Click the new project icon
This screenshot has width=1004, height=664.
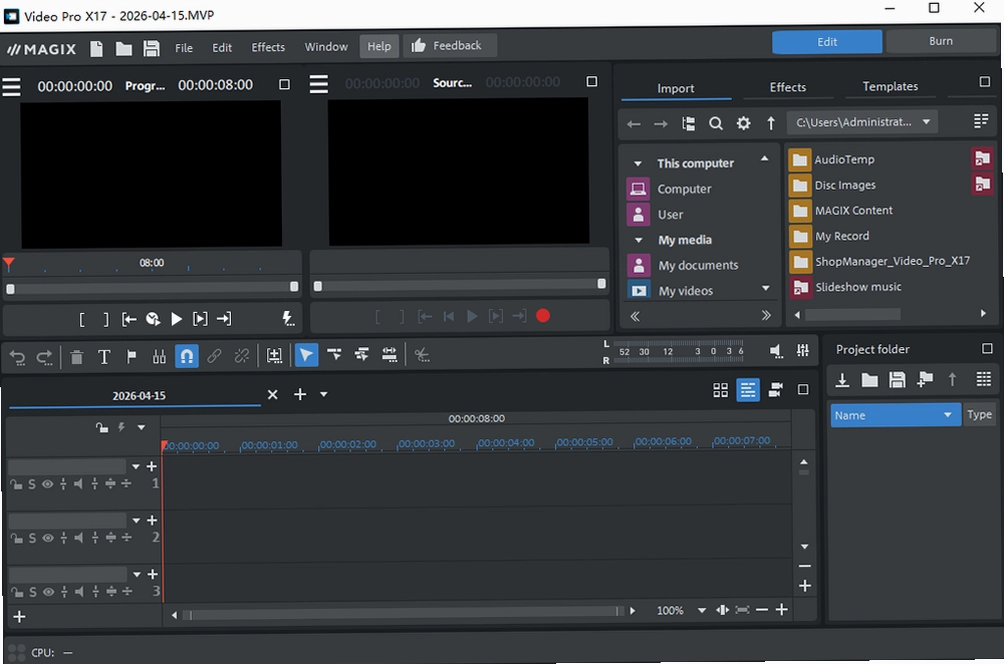point(96,48)
